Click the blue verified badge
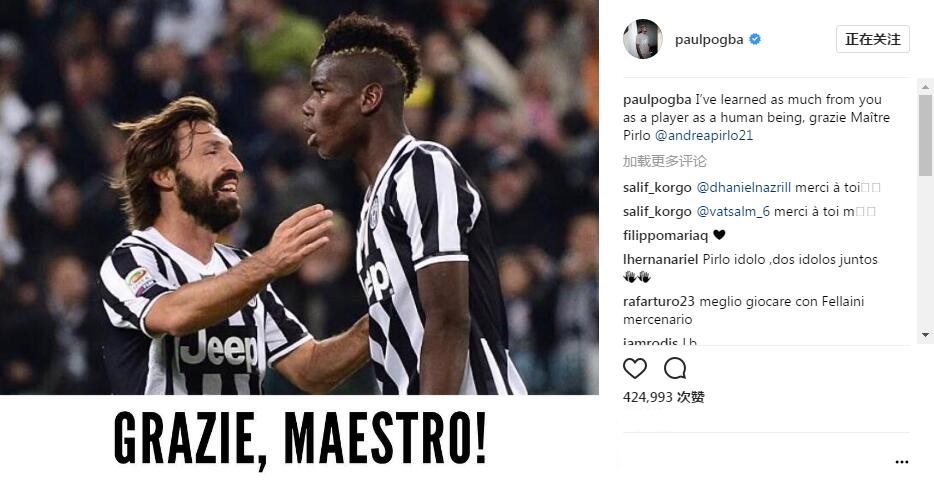Viewport: 934px width, 488px height. click(755, 39)
